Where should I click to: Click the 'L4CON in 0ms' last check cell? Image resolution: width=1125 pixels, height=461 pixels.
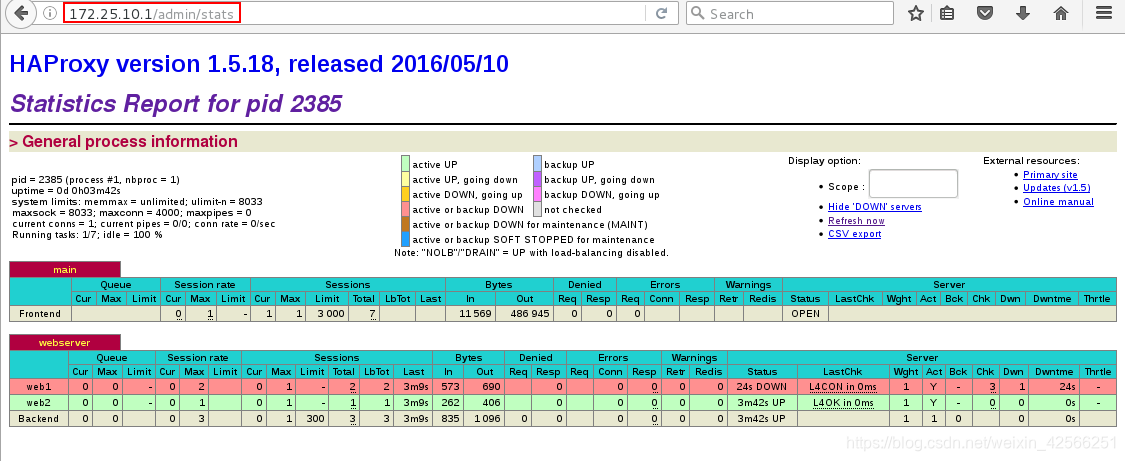coord(843,387)
